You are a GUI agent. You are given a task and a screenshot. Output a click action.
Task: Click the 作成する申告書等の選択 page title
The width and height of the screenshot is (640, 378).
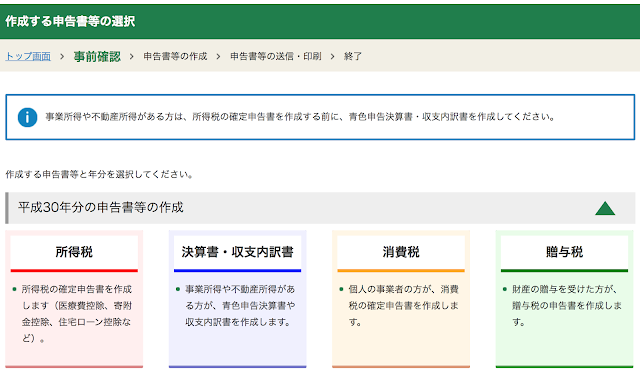[x=70, y=21]
